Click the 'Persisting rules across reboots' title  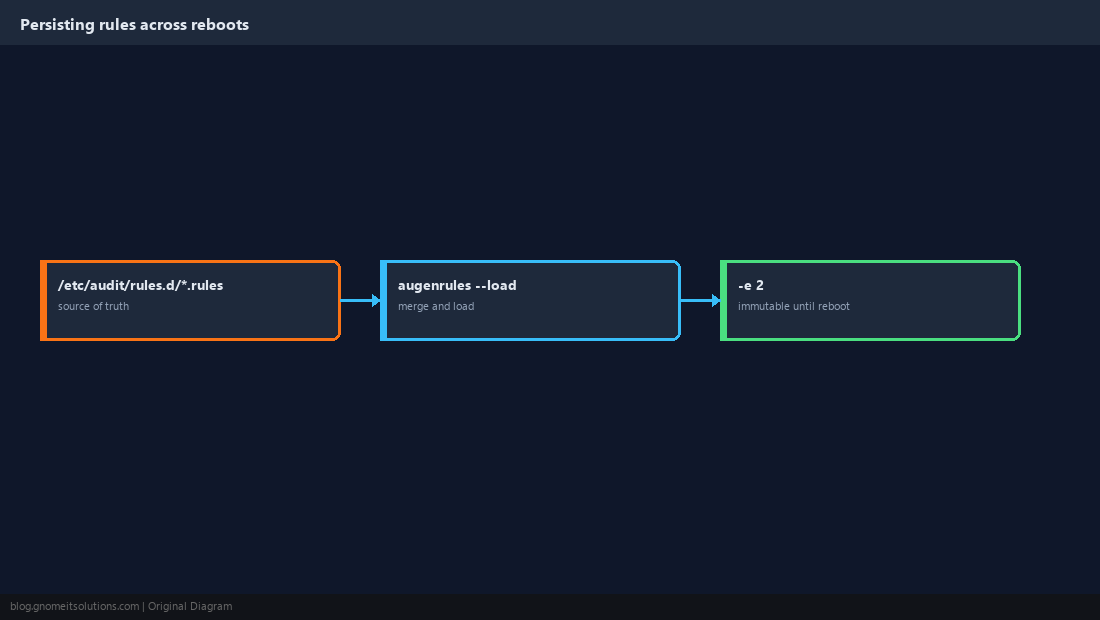click(135, 25)
